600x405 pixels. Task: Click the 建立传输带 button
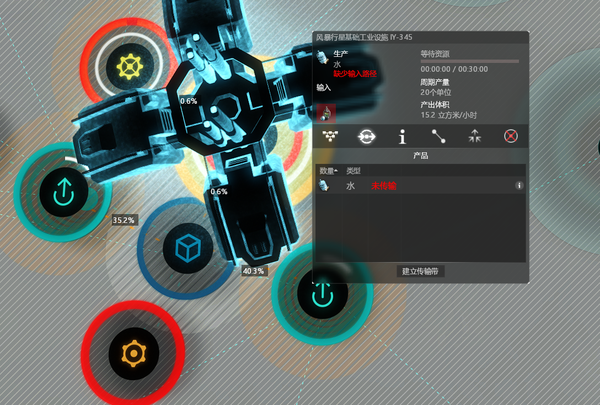pyautogui.click(x=421, y=271)
